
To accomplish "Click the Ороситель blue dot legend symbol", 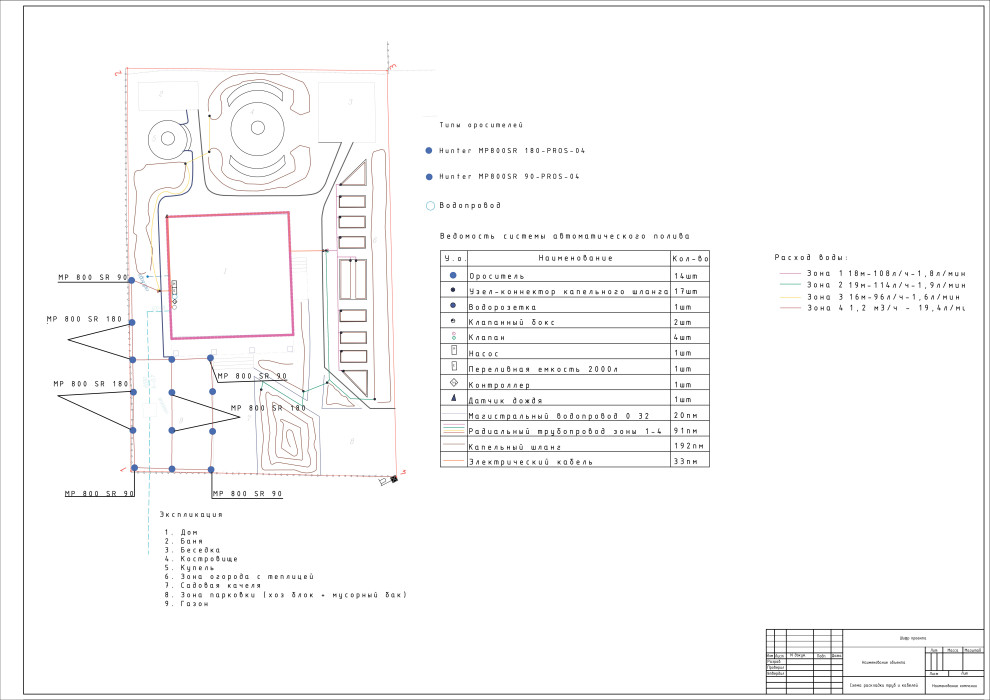I will coord(453,275).
